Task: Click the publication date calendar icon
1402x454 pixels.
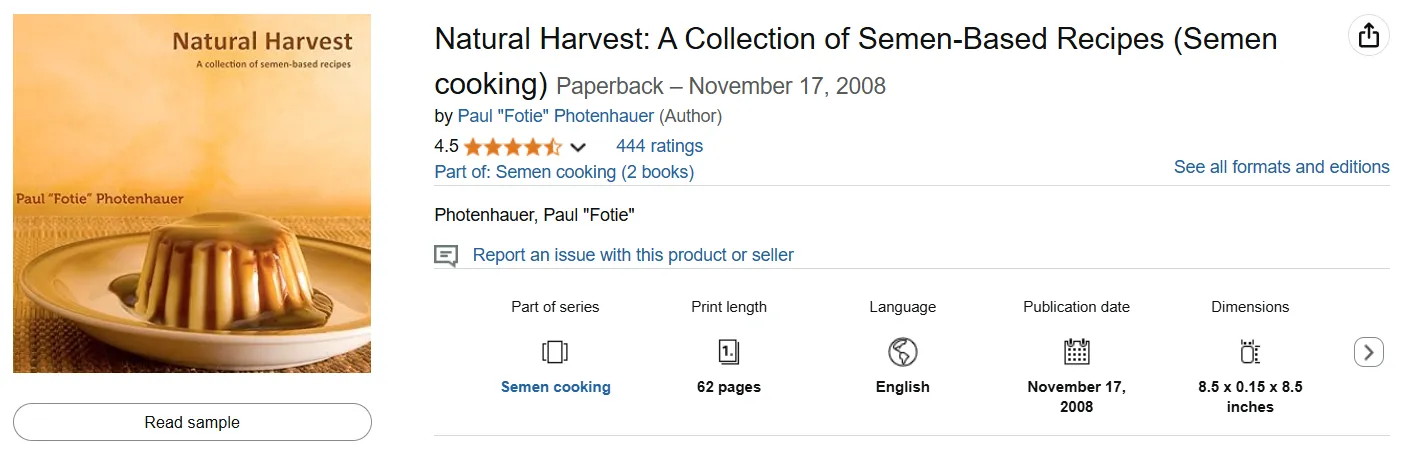Action: point(1076,352)
